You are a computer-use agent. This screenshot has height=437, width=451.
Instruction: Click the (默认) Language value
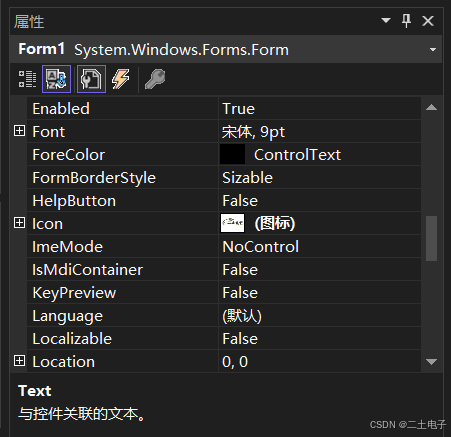(x=242, y=316)
